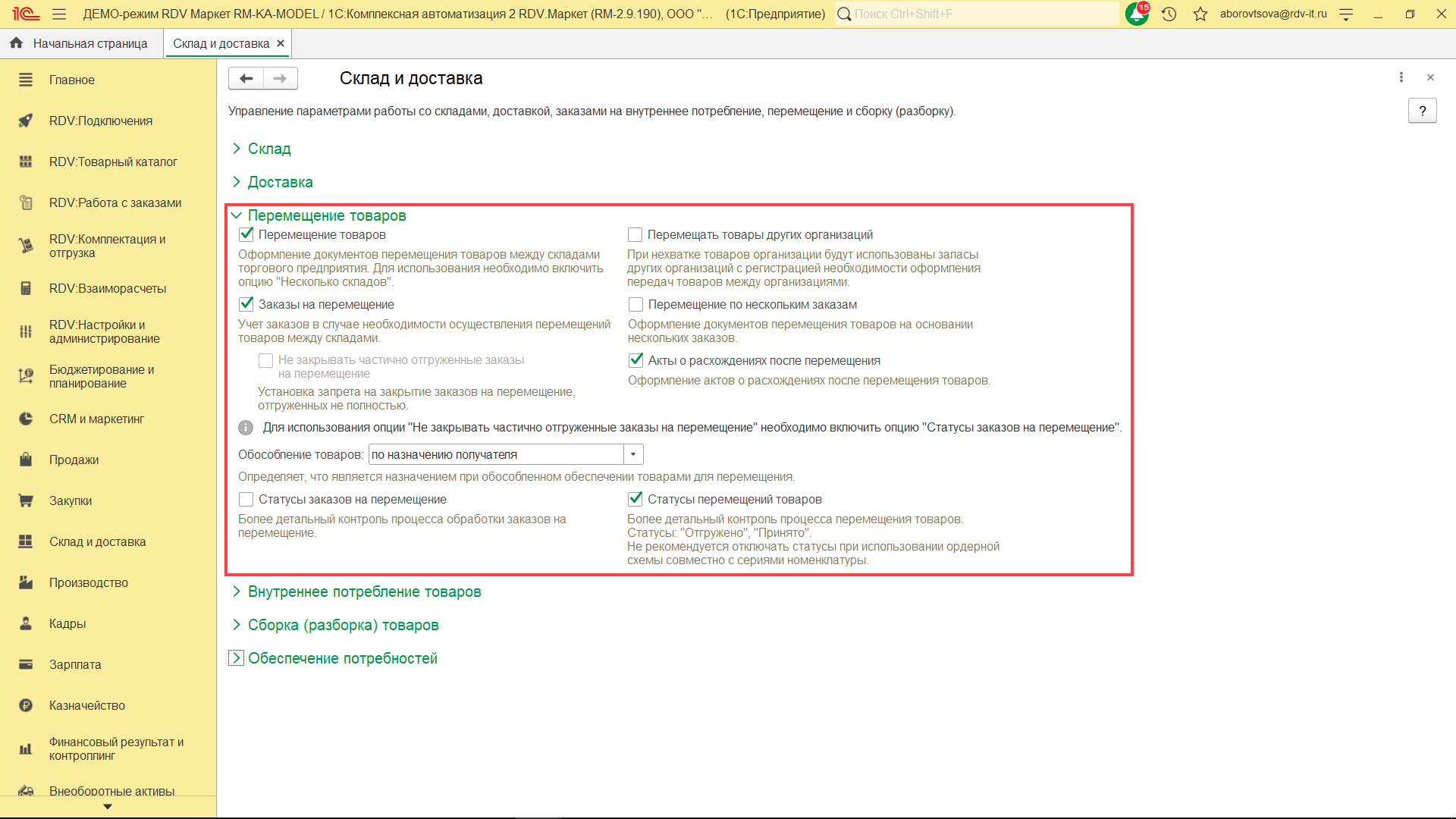Open the Продажи menu section
Screen dimensions: 1456x819
(74, 460)
